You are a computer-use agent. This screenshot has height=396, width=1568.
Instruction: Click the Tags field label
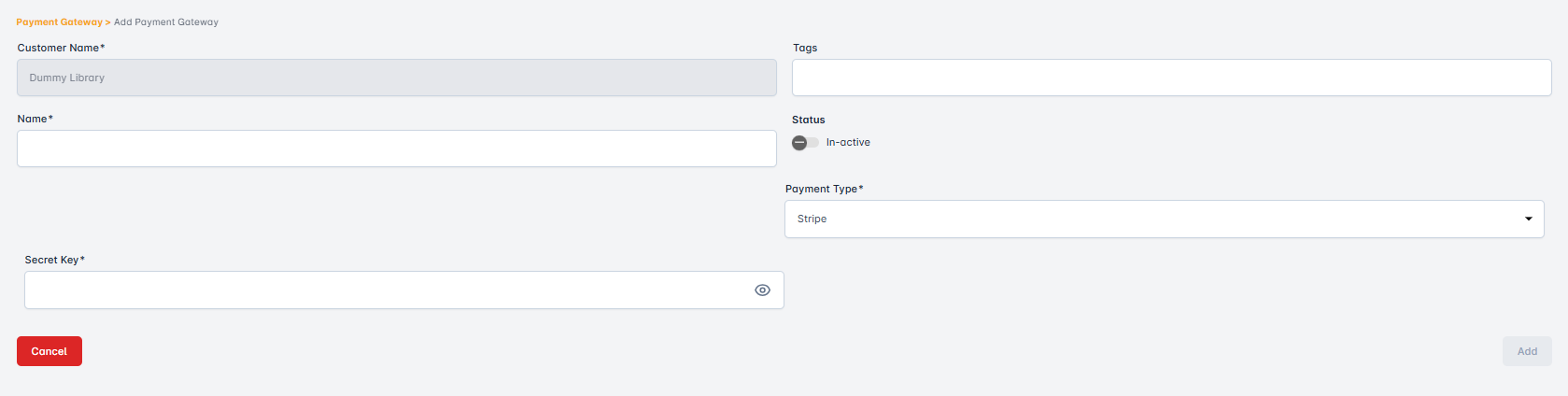(805, 49)
